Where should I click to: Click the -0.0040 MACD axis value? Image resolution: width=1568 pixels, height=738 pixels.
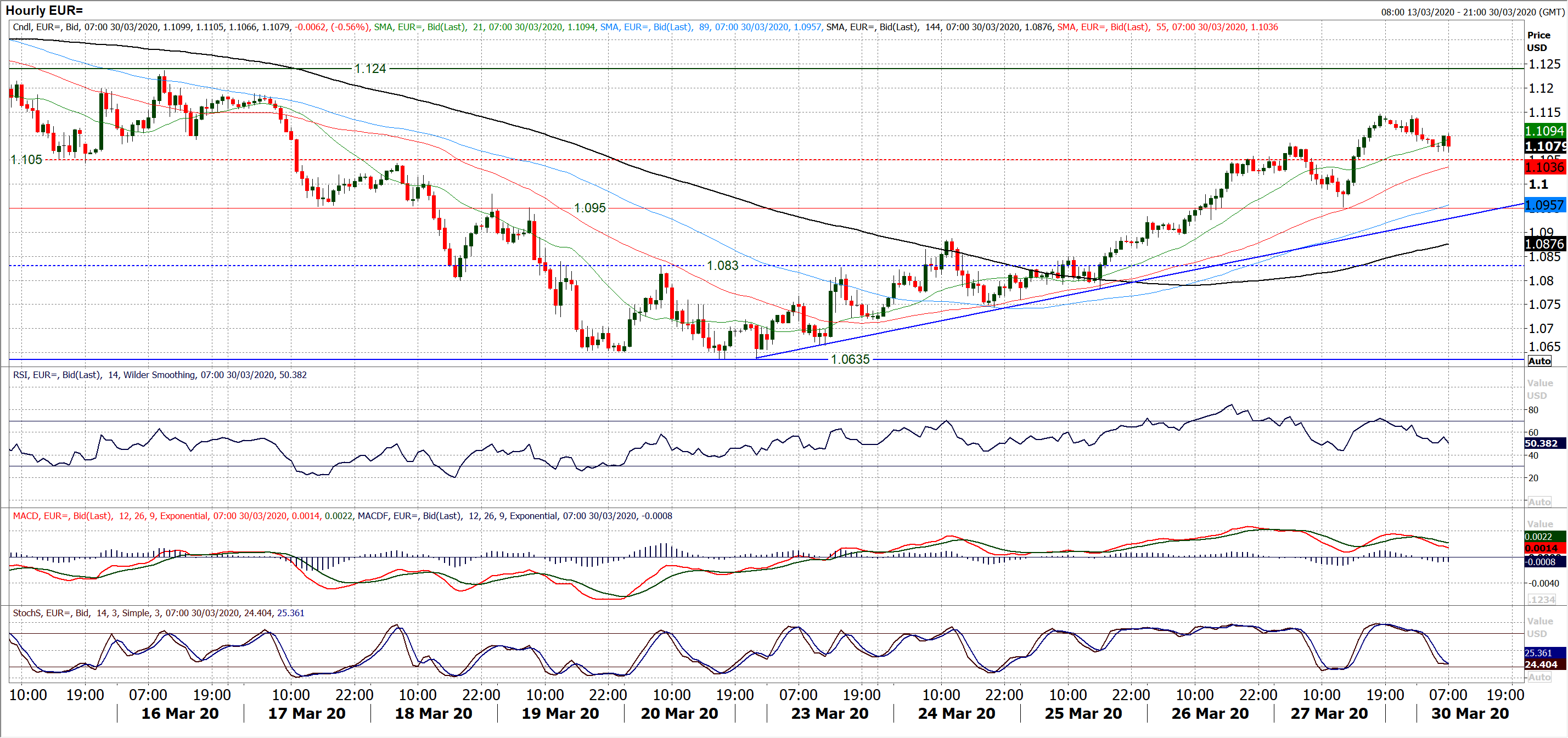click(1543, 583)
